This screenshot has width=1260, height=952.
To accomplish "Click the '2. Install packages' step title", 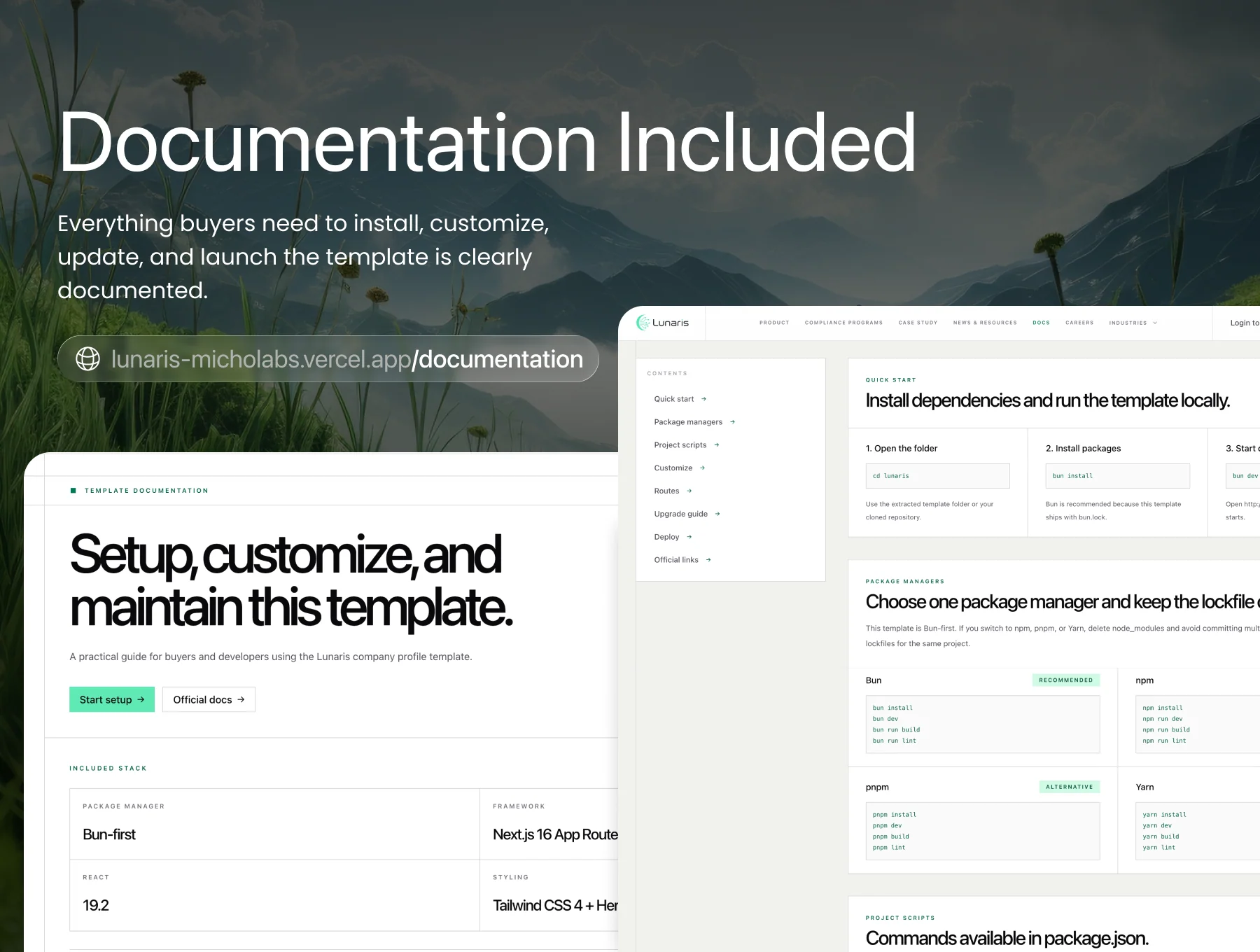I will (1083, 449).
